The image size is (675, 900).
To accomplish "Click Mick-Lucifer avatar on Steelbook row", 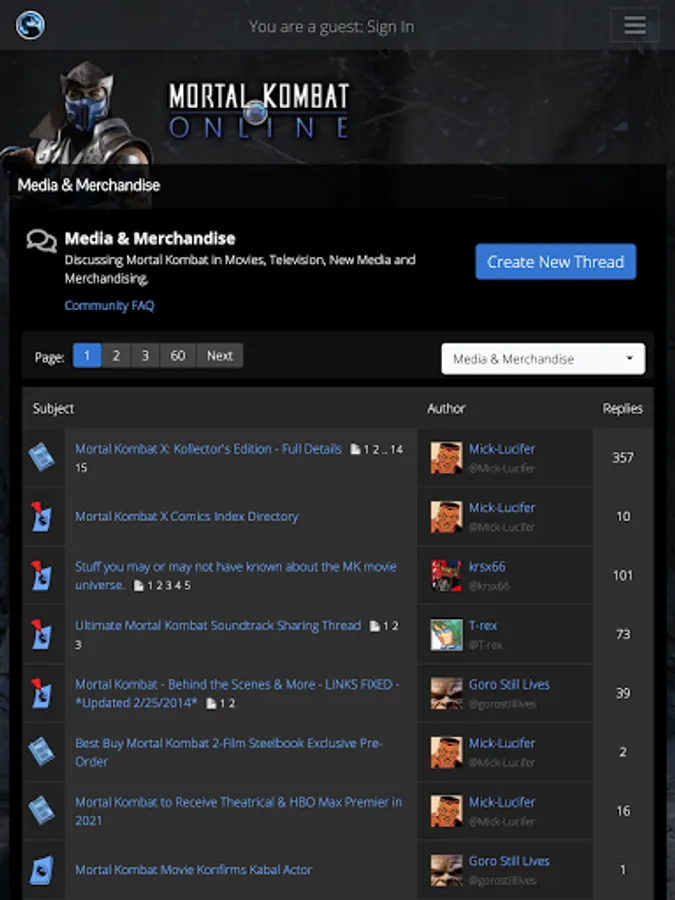I will pyautogui.click(x=447, y=752).
